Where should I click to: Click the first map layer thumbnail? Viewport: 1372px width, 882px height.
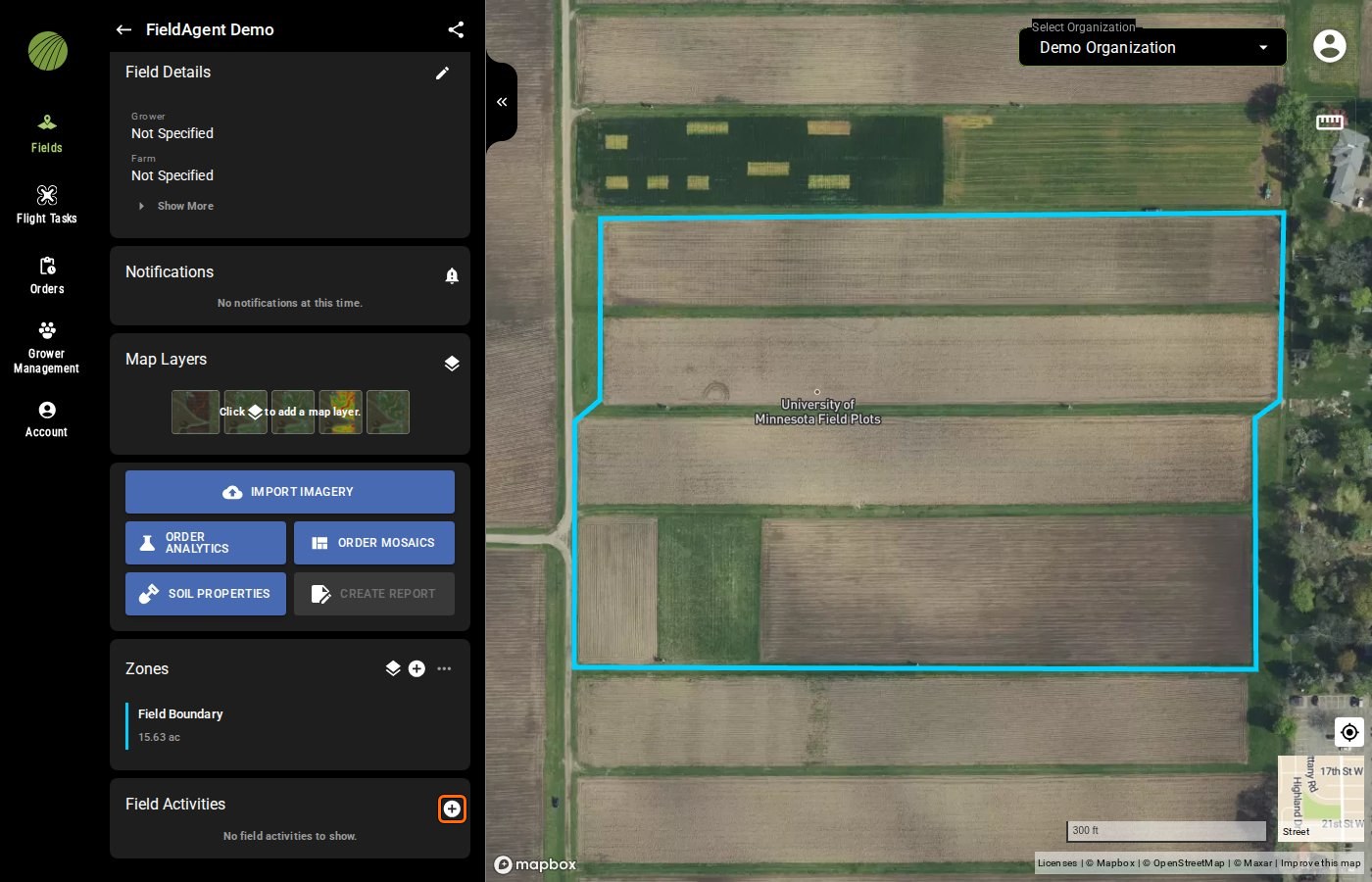pyautogui.click(x=195, y=413)
